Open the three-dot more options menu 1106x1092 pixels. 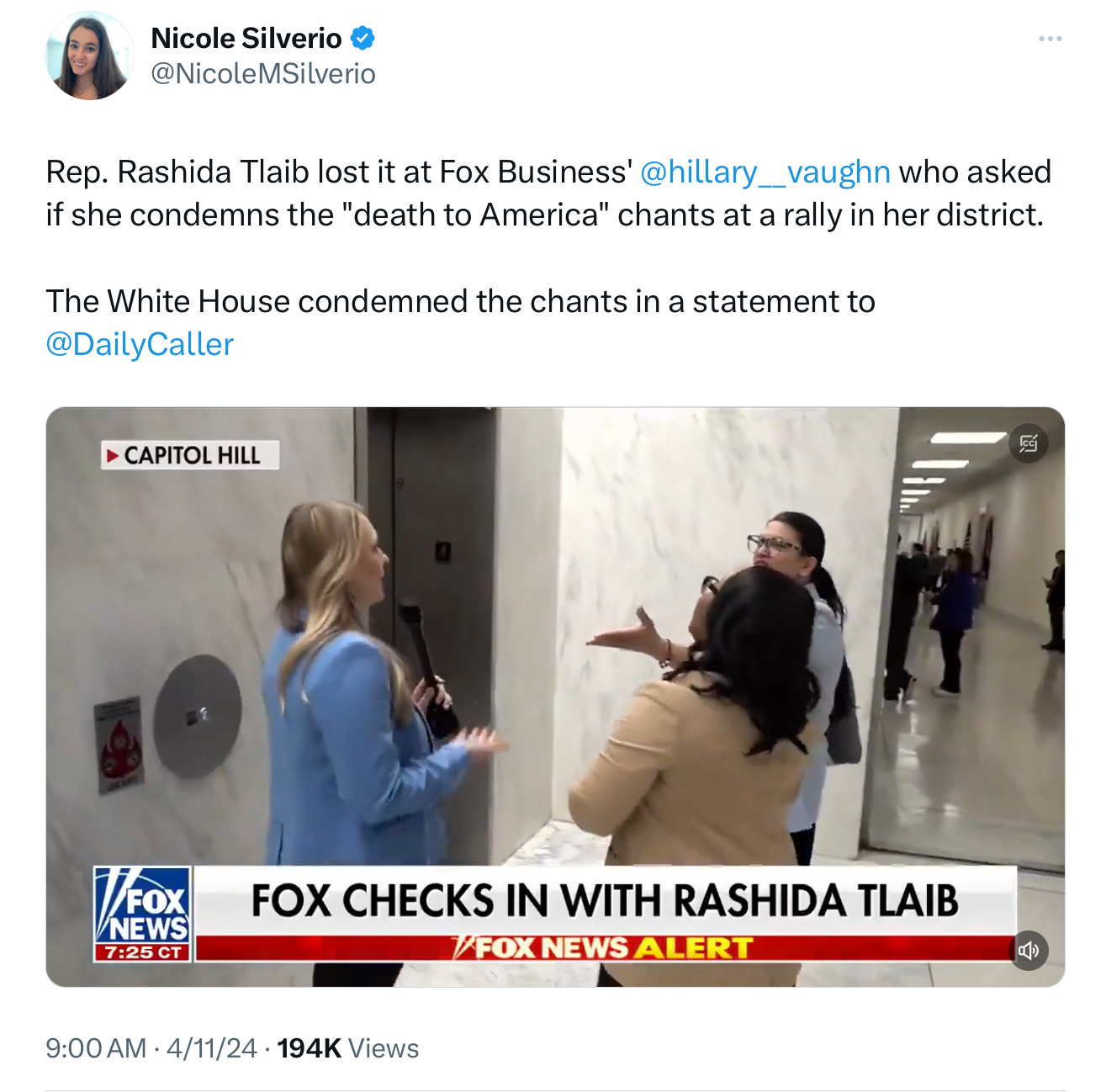pos(1050,39)
